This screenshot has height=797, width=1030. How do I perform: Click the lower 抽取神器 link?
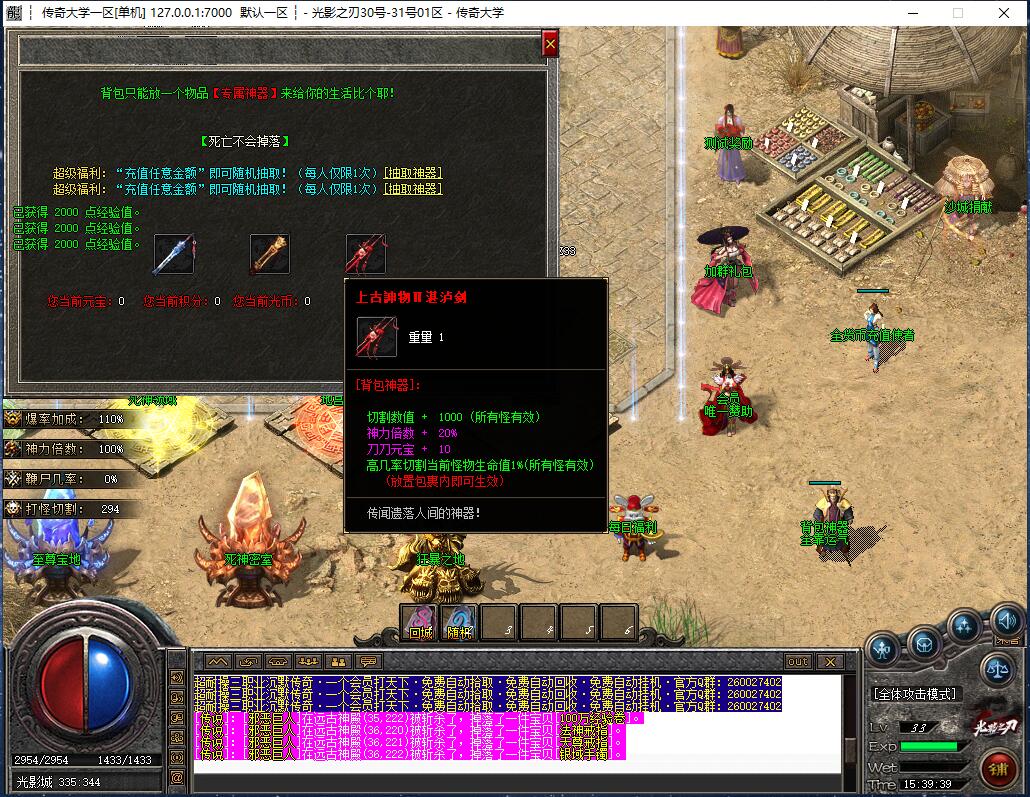pyautogui.click(x=413, y=189)
